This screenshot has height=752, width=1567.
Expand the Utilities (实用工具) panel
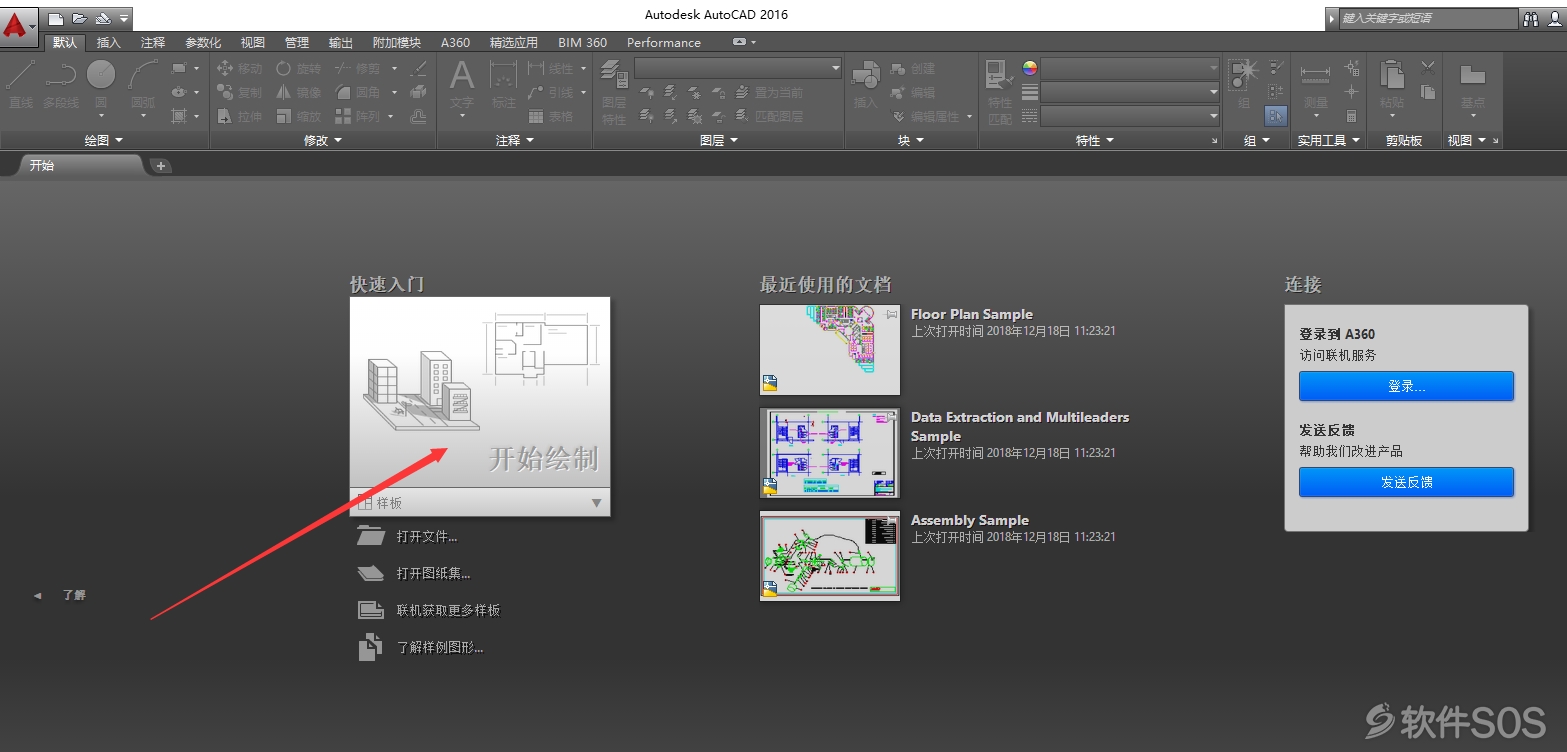1328,141
